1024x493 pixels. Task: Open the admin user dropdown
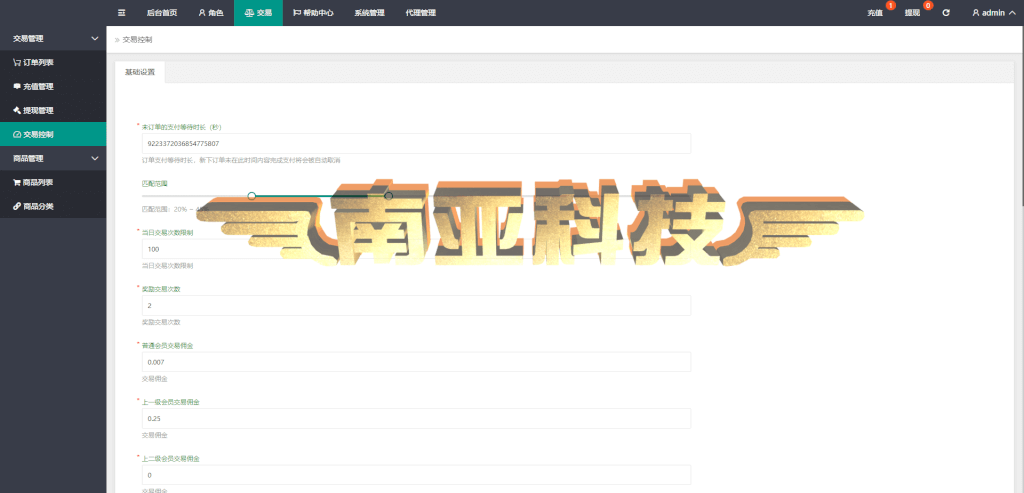click(x=993, y=12)
